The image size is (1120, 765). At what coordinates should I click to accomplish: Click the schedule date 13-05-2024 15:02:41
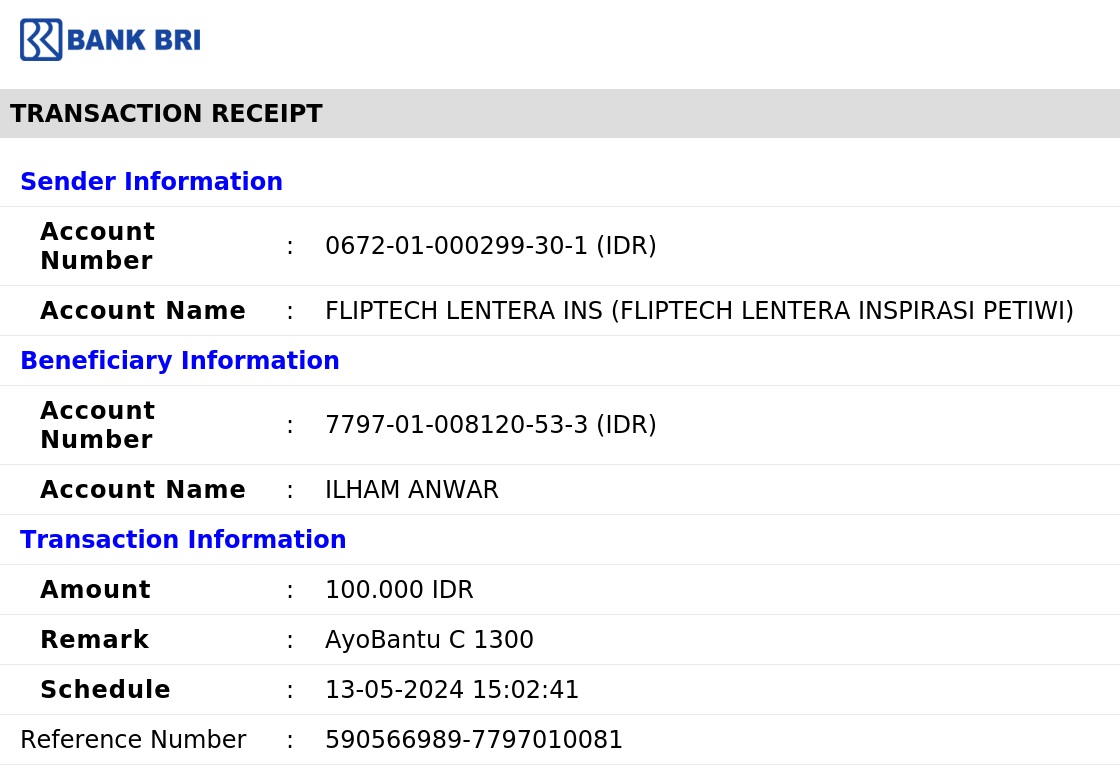(451, 689)
